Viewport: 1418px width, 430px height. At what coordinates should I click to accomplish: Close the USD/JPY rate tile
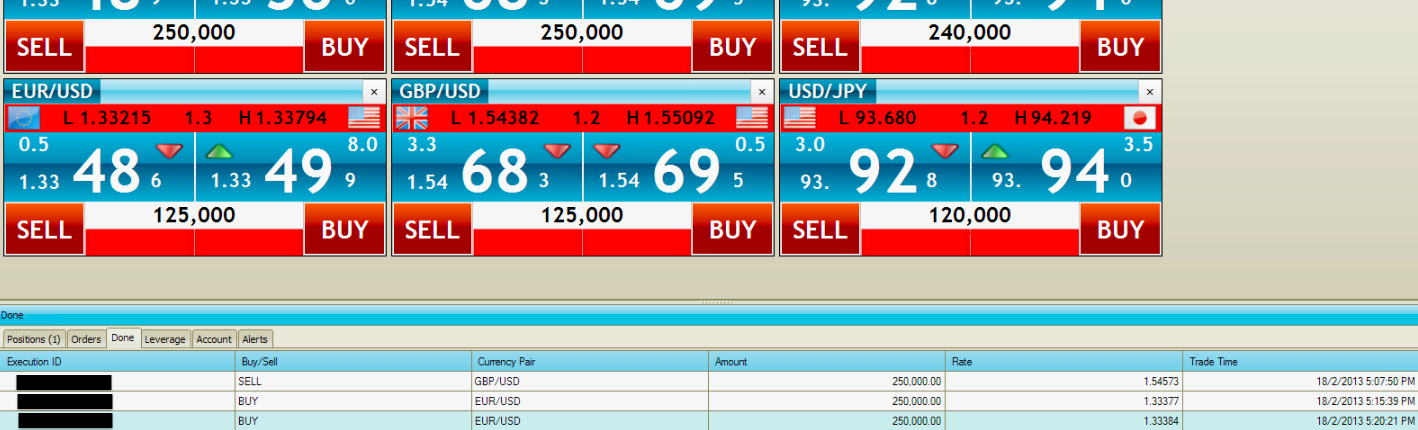click(1150, 92)
